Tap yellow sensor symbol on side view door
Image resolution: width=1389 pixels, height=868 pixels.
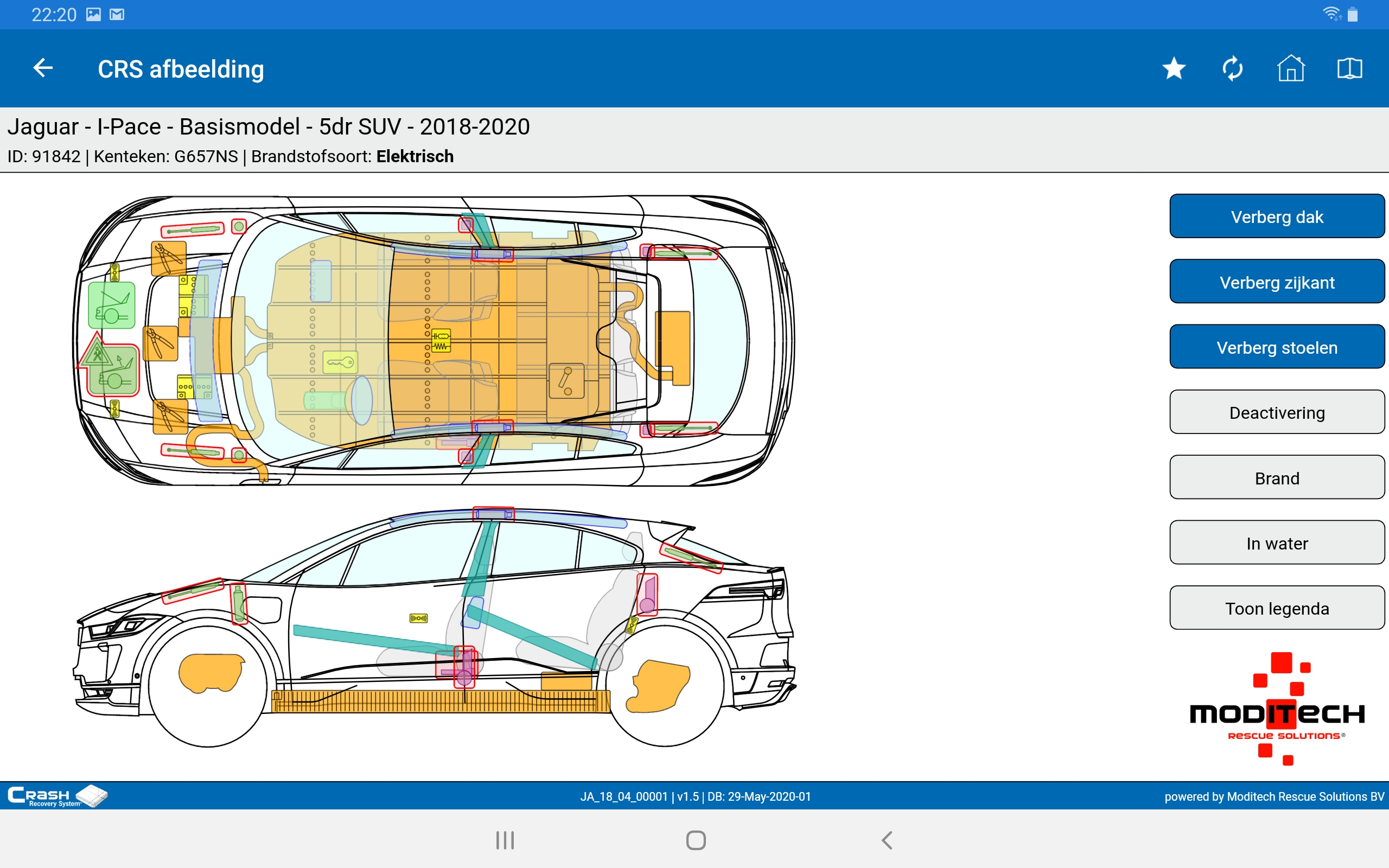(x=418, y=618)
